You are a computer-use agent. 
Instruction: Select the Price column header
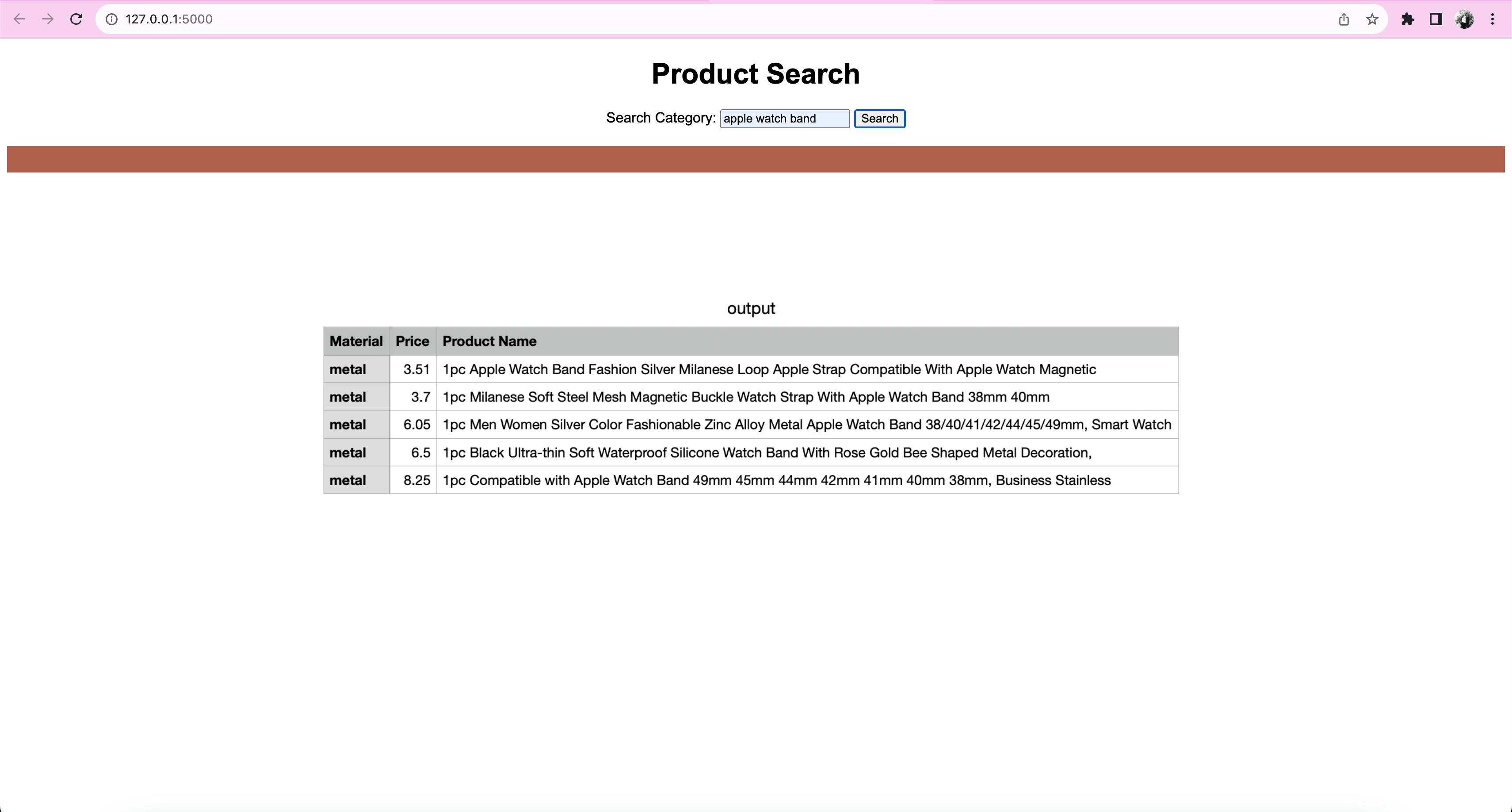pos(412,341)
